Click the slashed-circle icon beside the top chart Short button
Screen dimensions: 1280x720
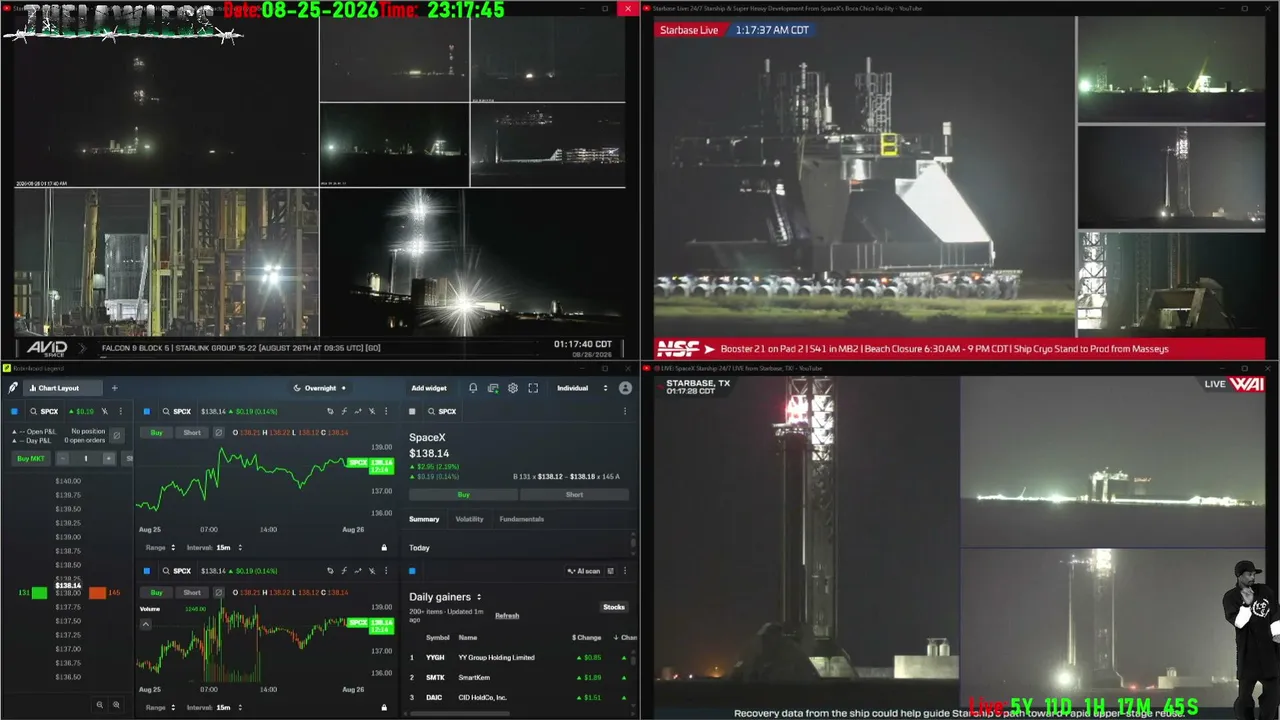(219, 433)
